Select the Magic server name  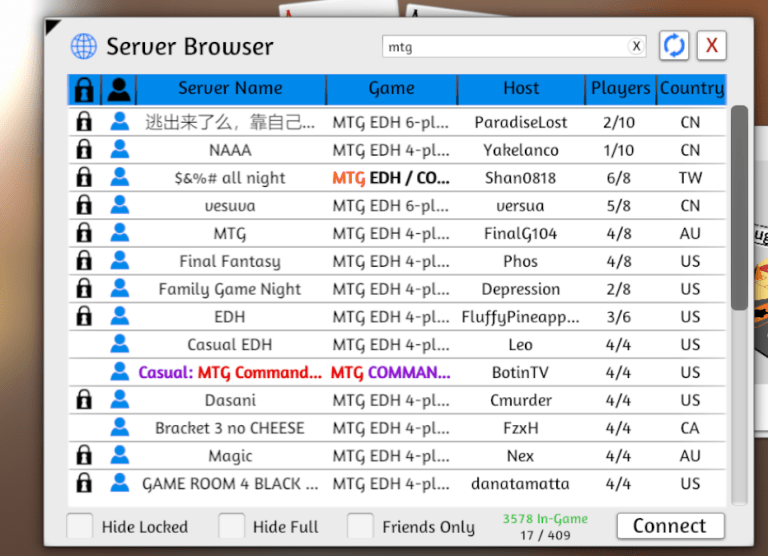[230, 457]
